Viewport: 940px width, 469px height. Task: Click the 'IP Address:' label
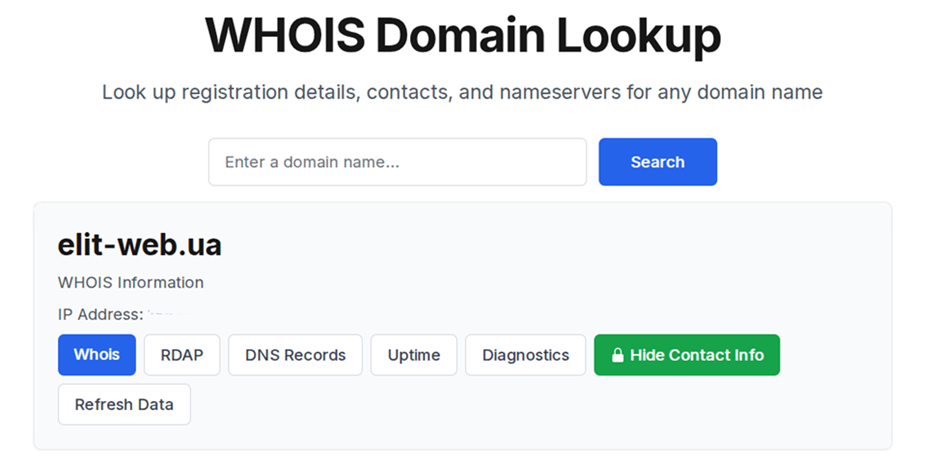(x=100, y=314)
